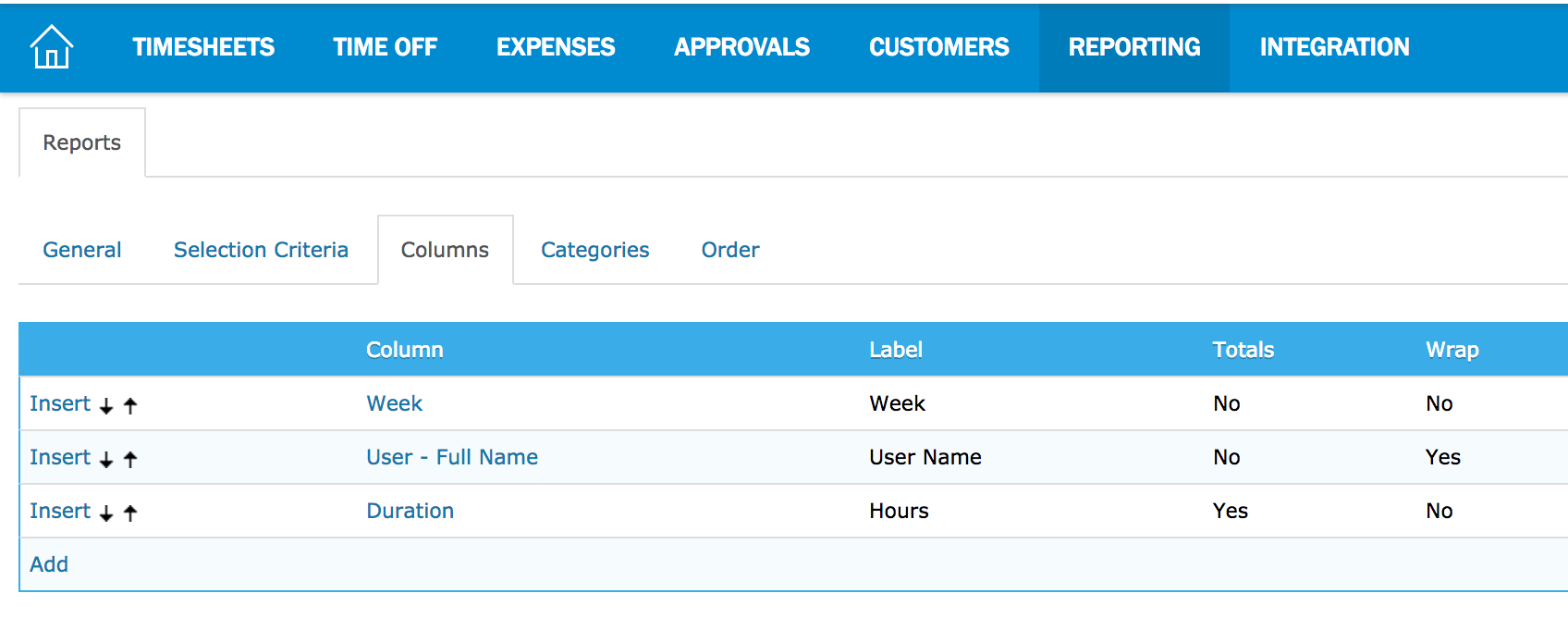Viewport: 1568px width, 618px height.
Task: Switch to the General tab
Action: tap(82, 250)
